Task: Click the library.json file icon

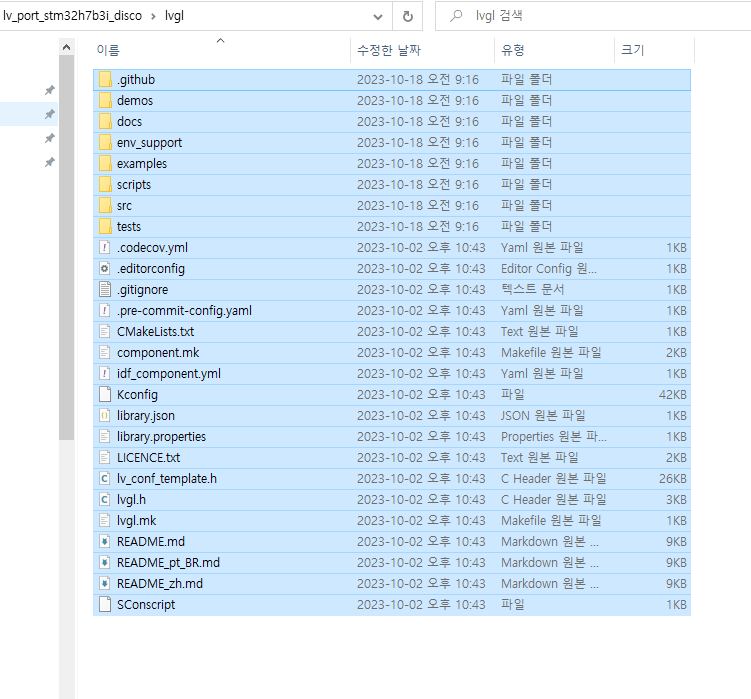Action: point(105,415)
